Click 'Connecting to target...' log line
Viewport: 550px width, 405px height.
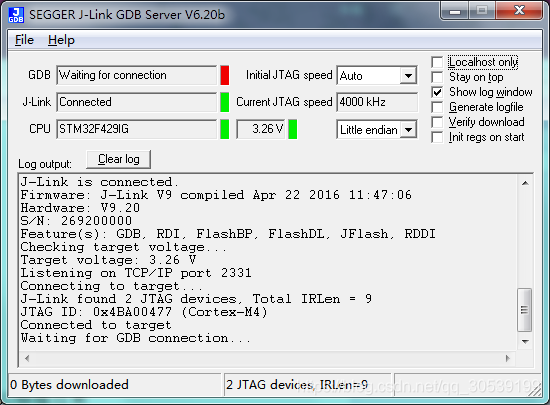pos(112,286)
